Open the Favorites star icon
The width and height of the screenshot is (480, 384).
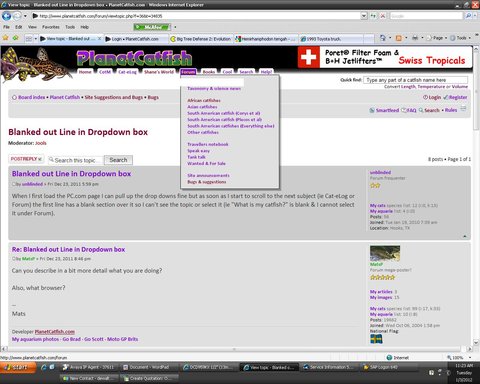click(5, 38)
